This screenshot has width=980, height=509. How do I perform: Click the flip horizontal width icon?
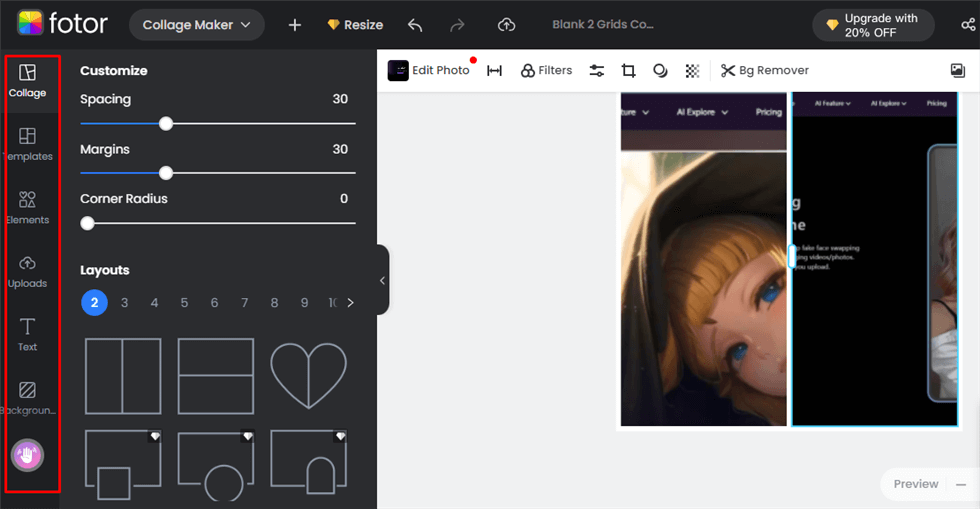(494, 71)
